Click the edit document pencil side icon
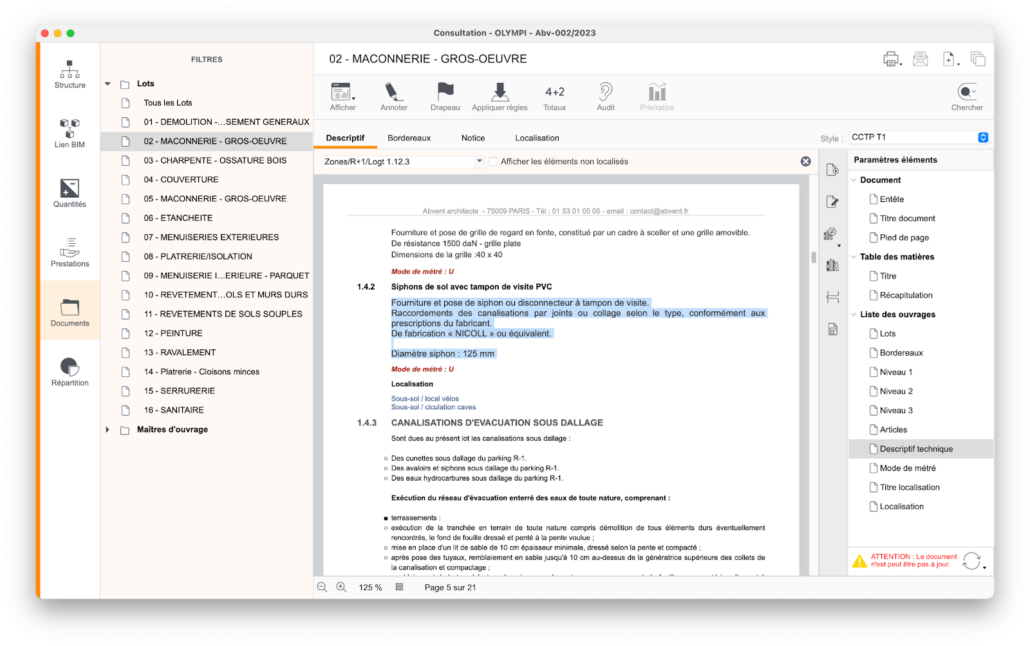This screenshot has width=1030, height=646. pyautogui.click(x=832, y=201)
